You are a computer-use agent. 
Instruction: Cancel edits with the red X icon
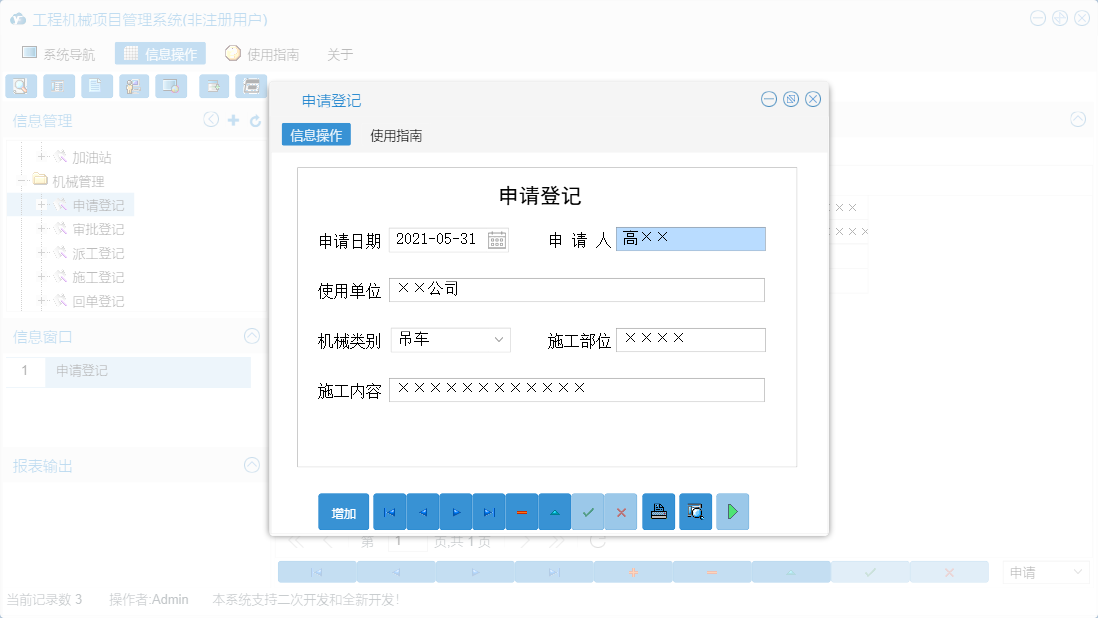(x=621, y=511)
